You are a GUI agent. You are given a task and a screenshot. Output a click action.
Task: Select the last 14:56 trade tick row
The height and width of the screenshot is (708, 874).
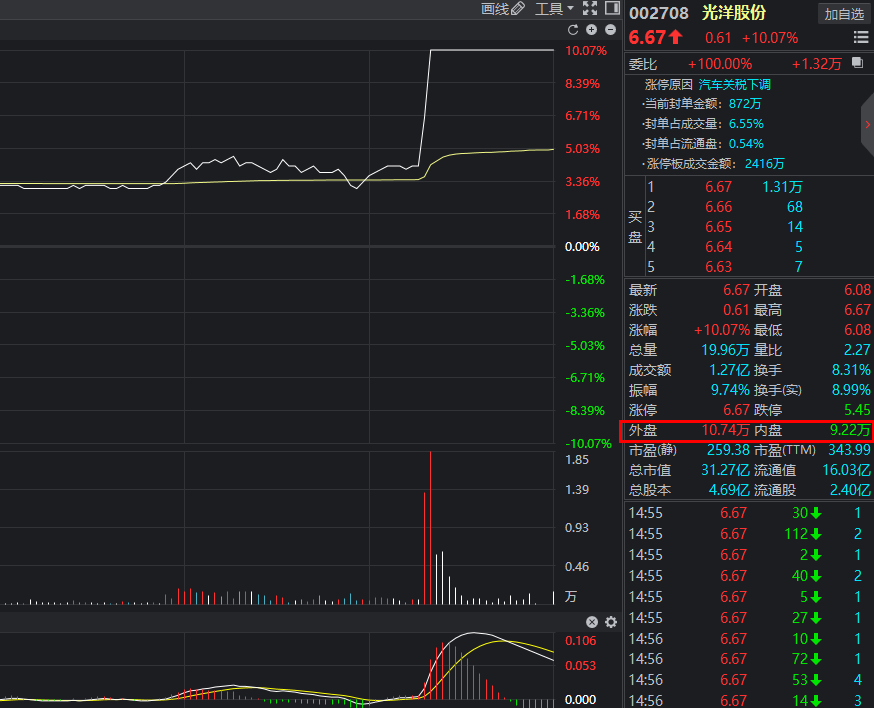pyautogui.click(x=748, y=701)
